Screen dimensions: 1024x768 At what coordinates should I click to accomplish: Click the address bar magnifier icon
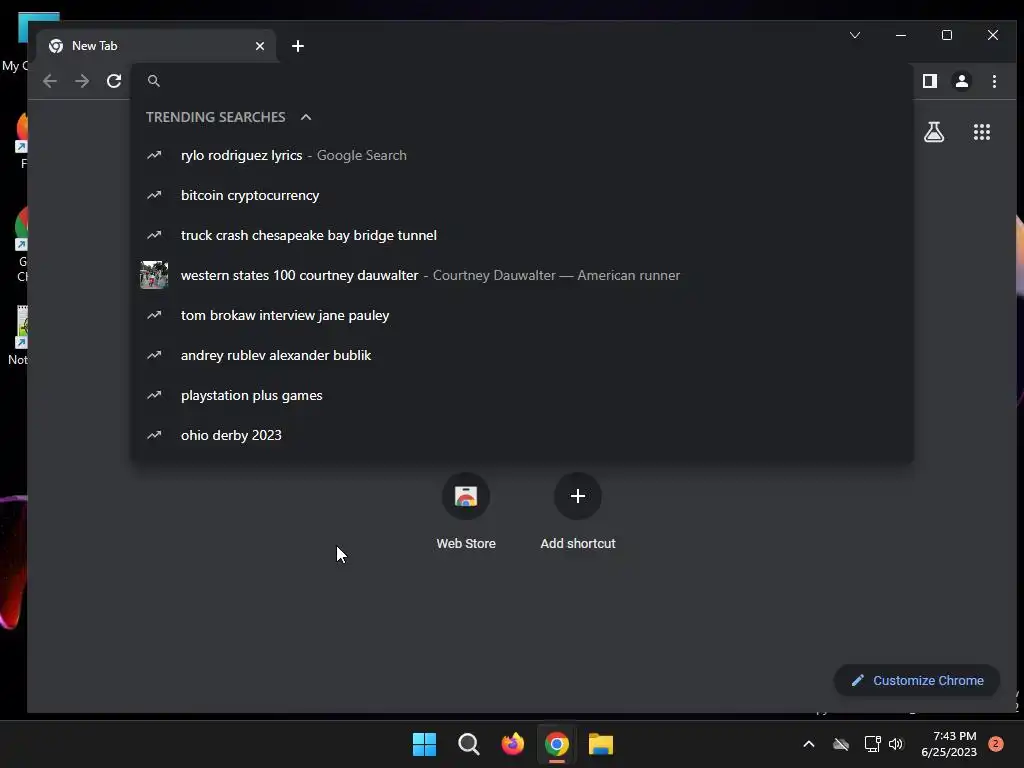click(x=153, y=81)
